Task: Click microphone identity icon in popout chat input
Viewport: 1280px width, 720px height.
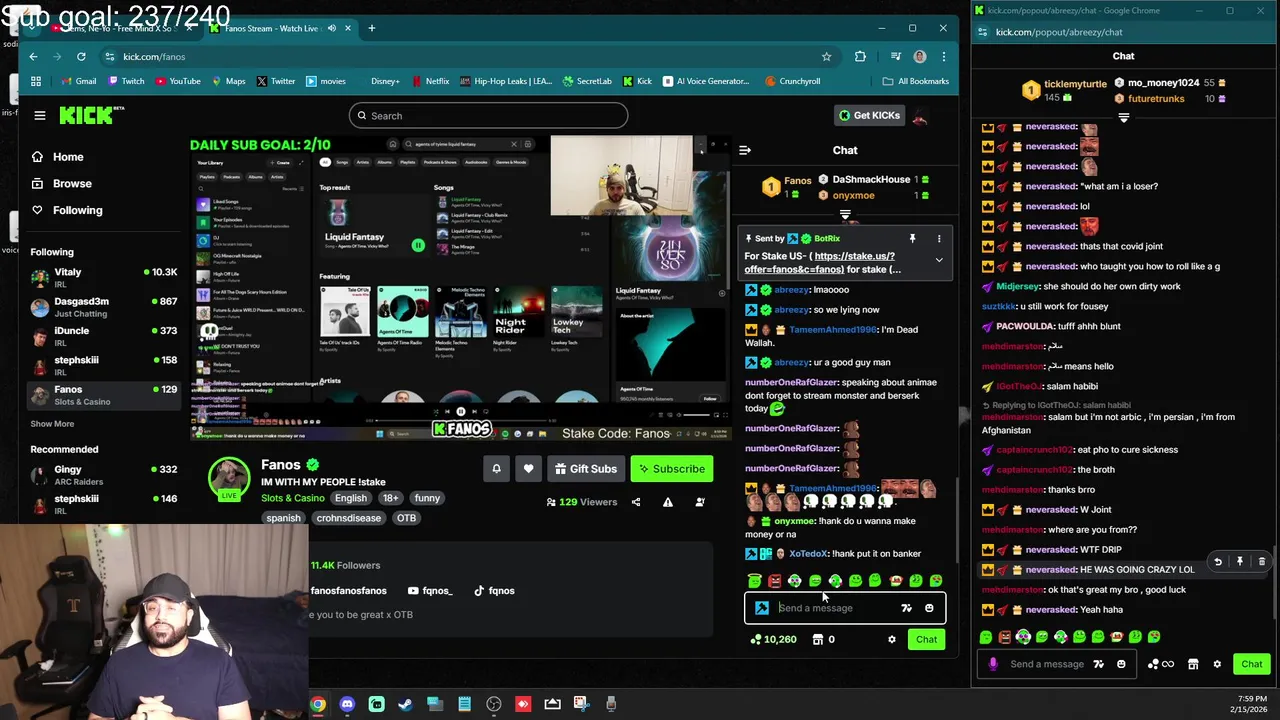Action: 992,664
